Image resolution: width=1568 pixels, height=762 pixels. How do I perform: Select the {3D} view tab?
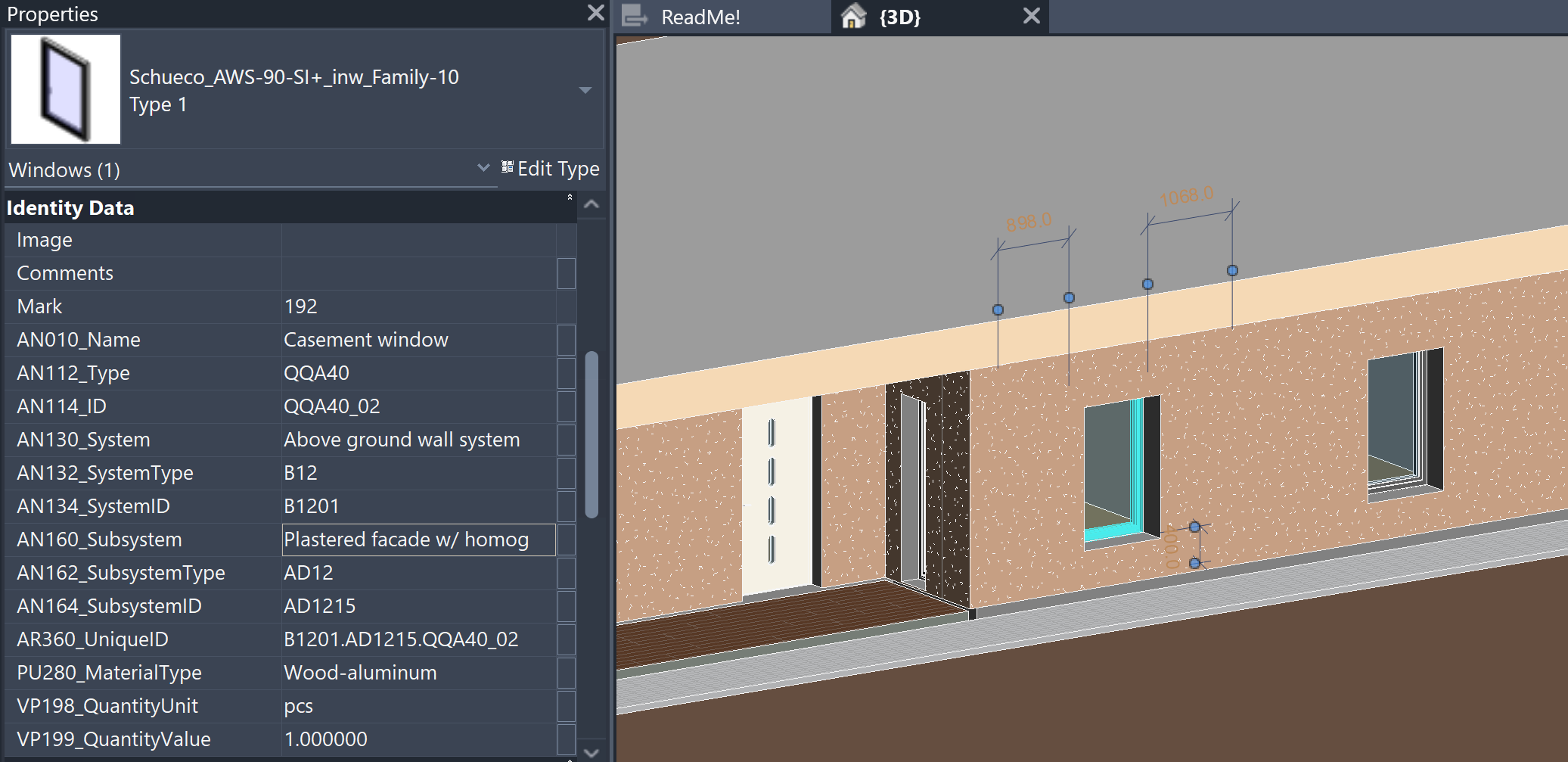(899, 17)
